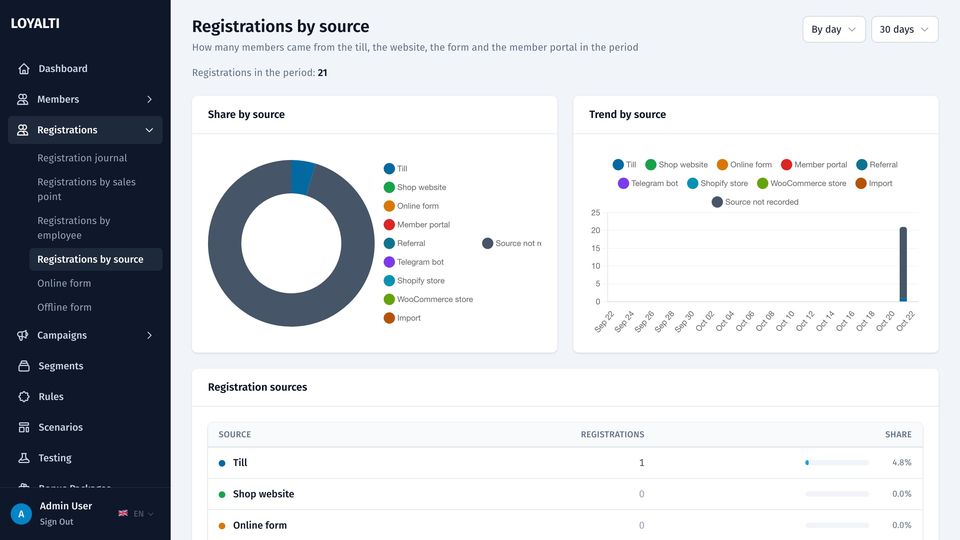
Task: Click the blue Till donut slice
Action: pyautogui.click(x=302, y=177)
